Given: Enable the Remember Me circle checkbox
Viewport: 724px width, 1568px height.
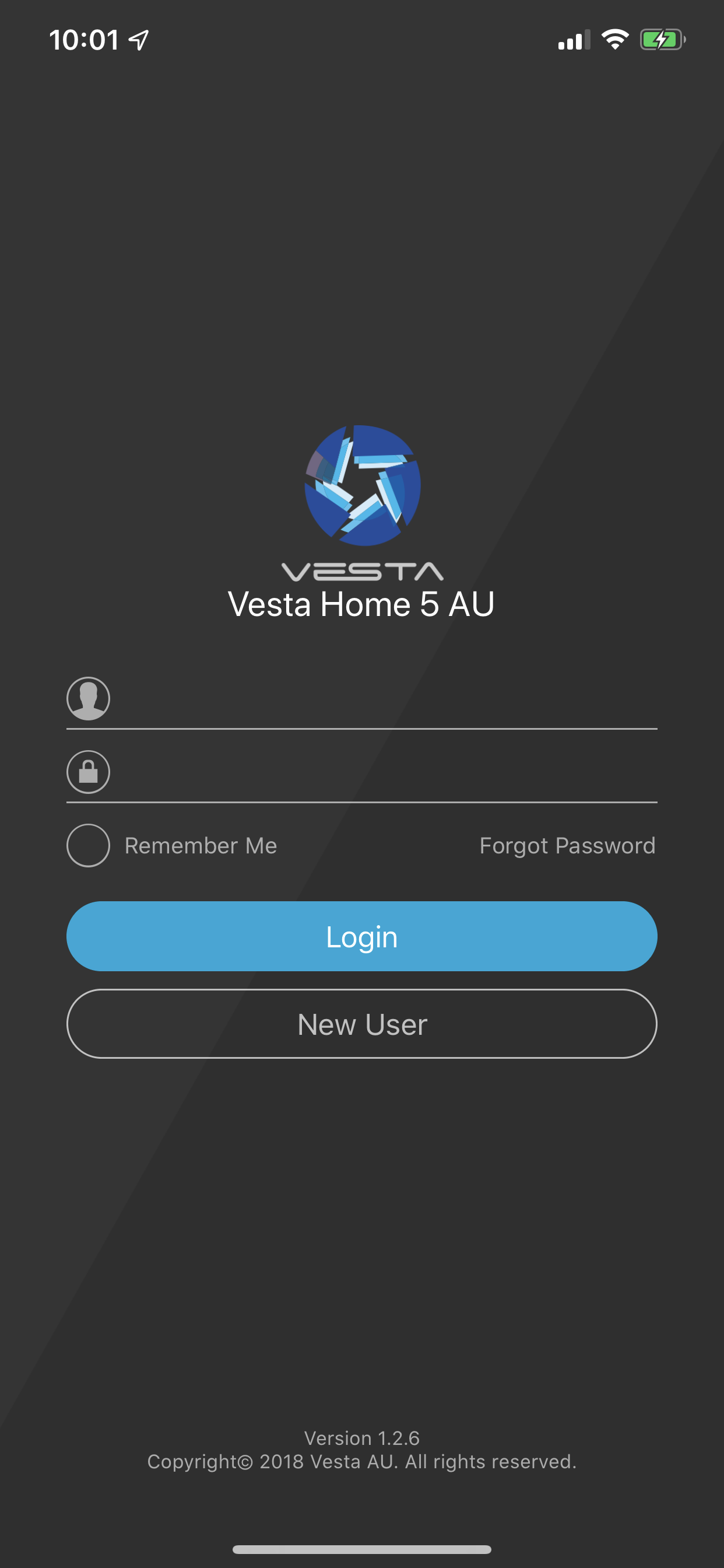Looking at the screenshot, I should [88, 845].
